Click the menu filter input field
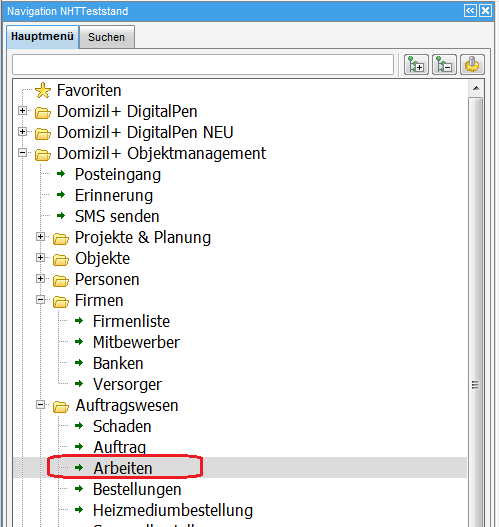This screenshot has width=499, height=527. 203,64
